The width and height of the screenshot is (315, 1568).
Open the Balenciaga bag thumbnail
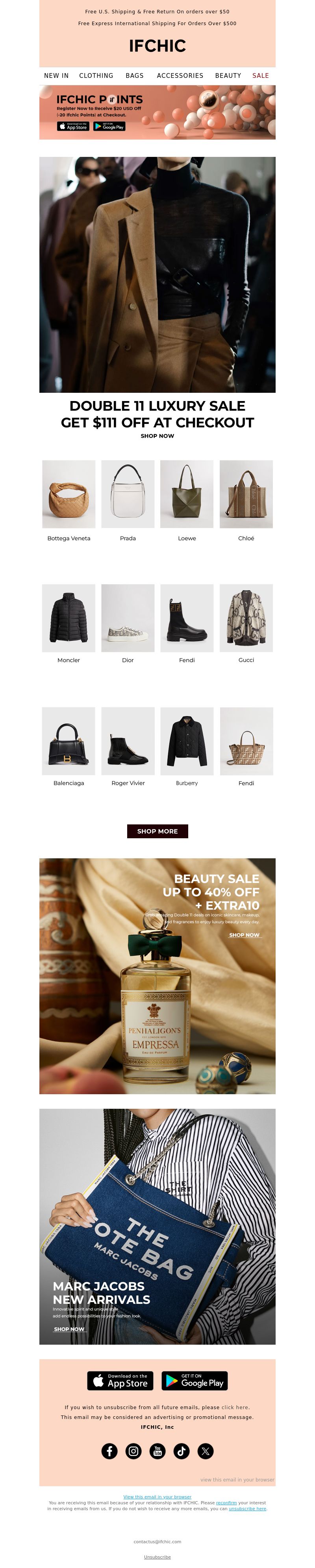coord(69,741)
